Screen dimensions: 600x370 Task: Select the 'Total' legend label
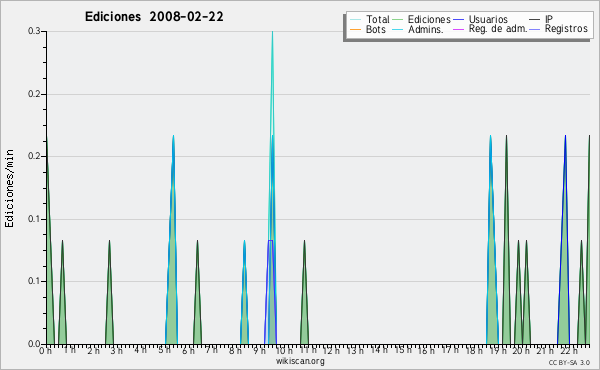tap(378, 19)
